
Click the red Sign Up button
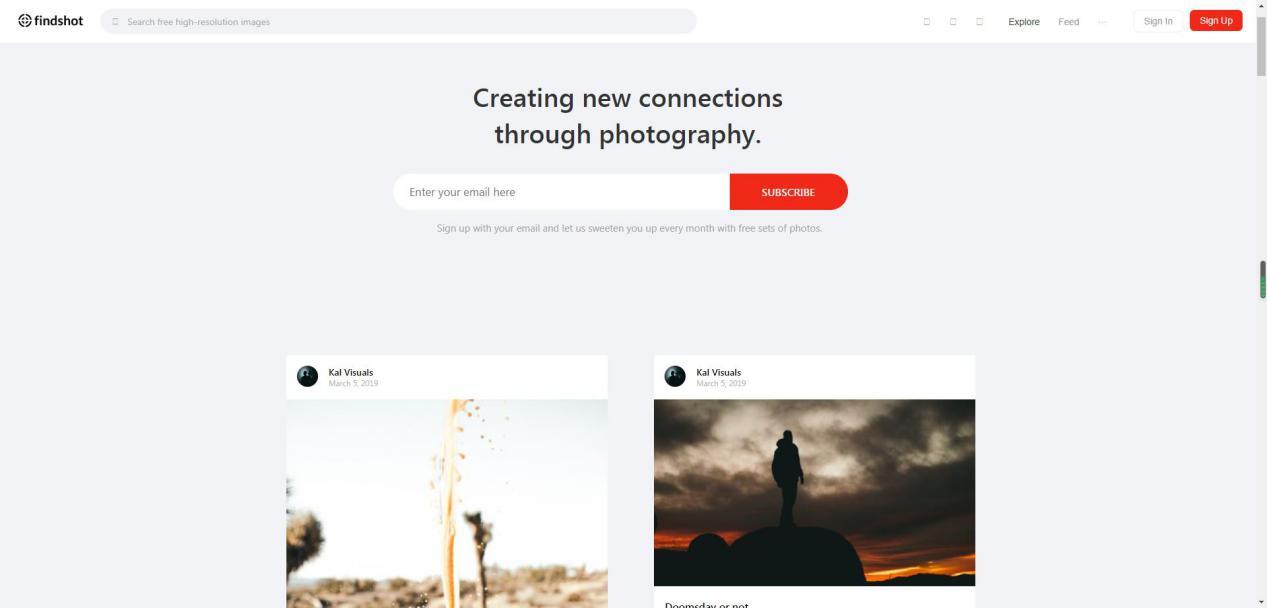[x=1216, y=21]
